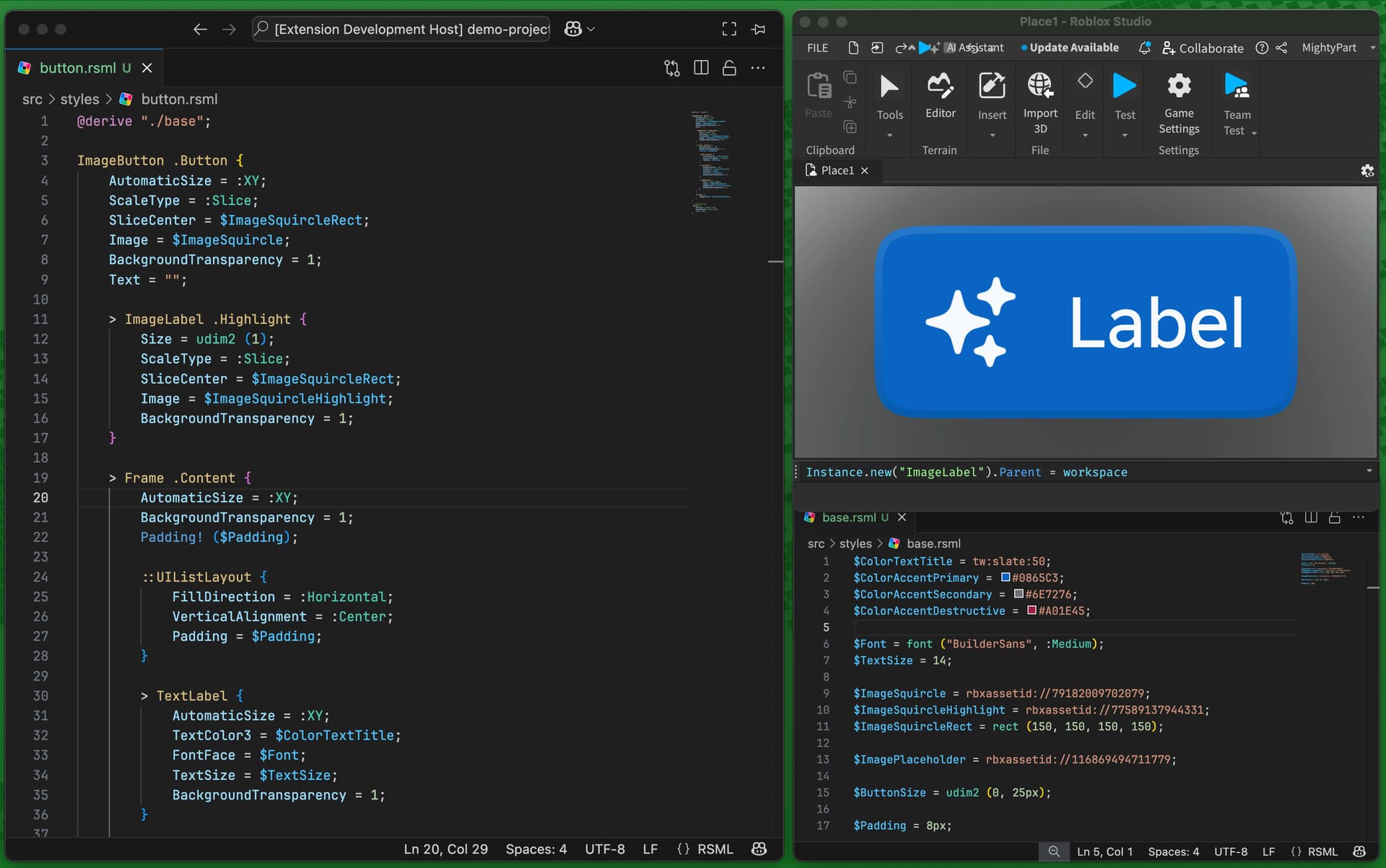This screenshot has width=1386, height=868.
Task: Split the button.rsml editor to the right
Action: [x=701, y=68]
